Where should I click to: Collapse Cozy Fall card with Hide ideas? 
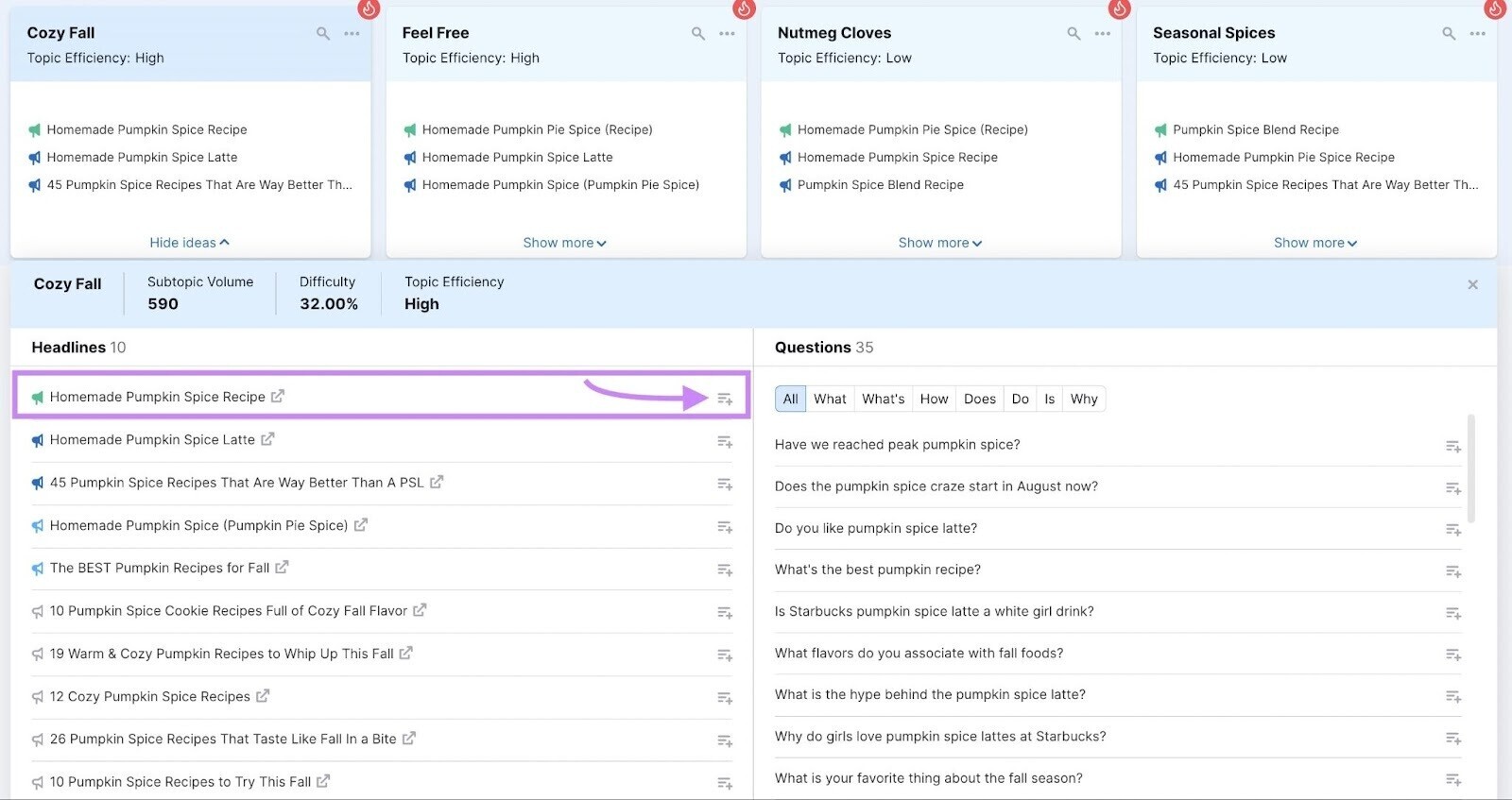click(x=189, y=243)
